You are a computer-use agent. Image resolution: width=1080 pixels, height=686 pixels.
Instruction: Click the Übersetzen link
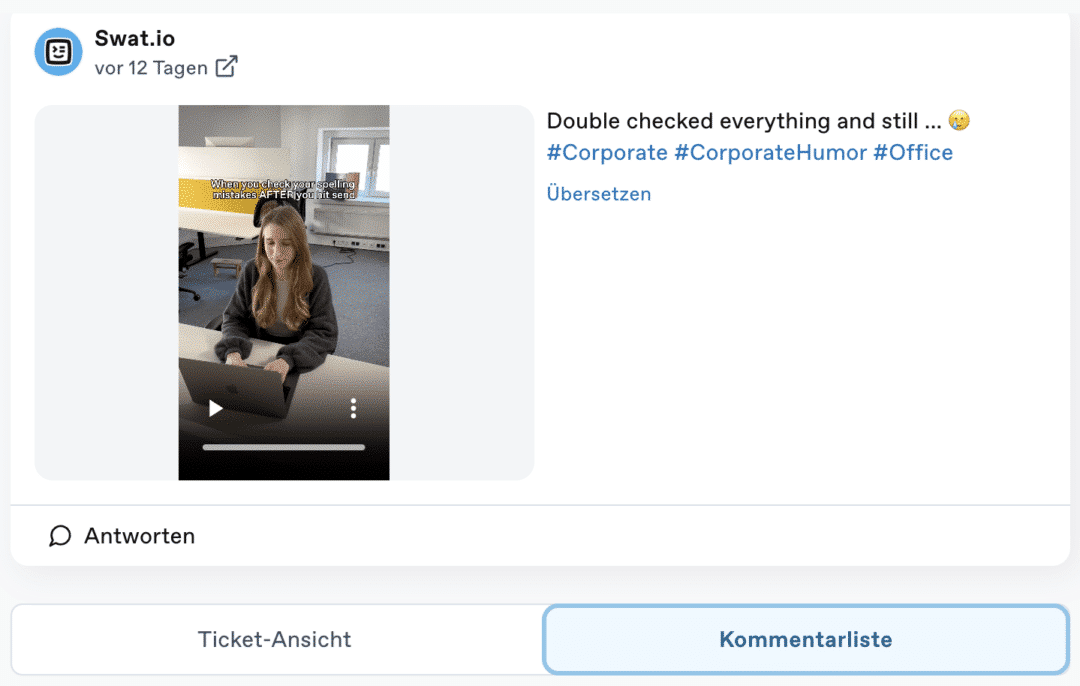(x=598, y=194)
